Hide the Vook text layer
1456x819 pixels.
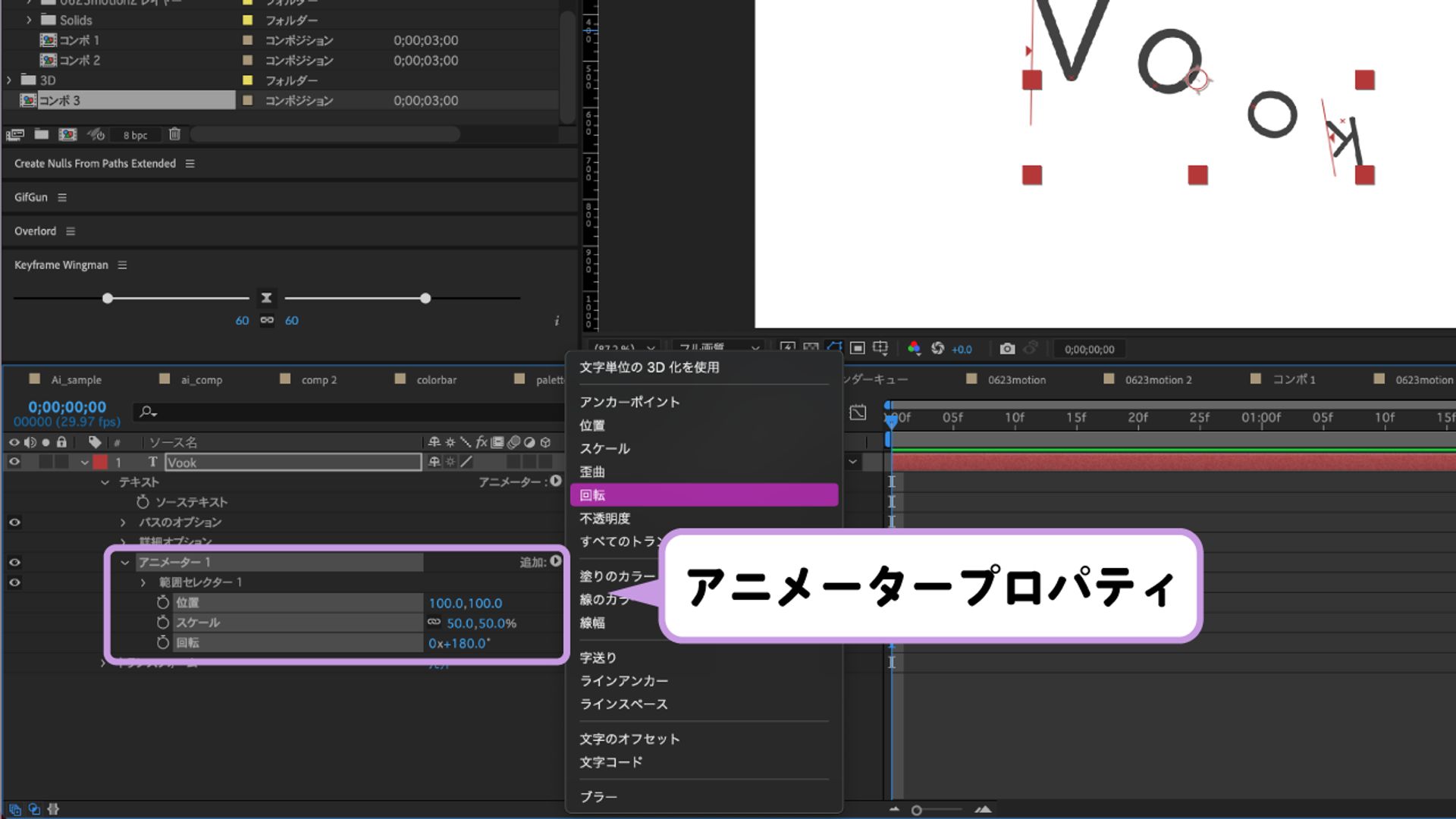[14, 462]
